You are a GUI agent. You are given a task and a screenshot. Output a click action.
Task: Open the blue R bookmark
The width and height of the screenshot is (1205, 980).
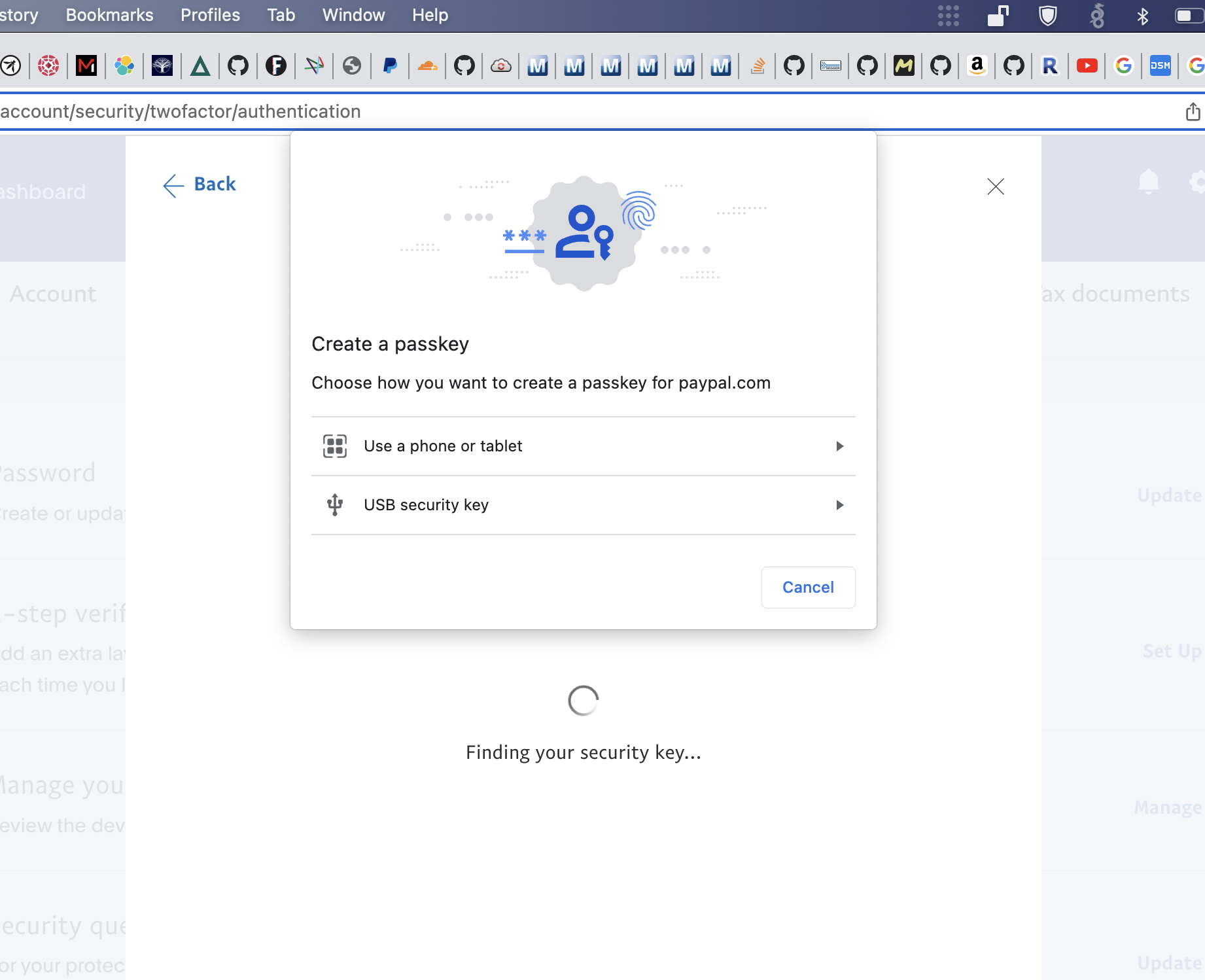coord(1051,65)
